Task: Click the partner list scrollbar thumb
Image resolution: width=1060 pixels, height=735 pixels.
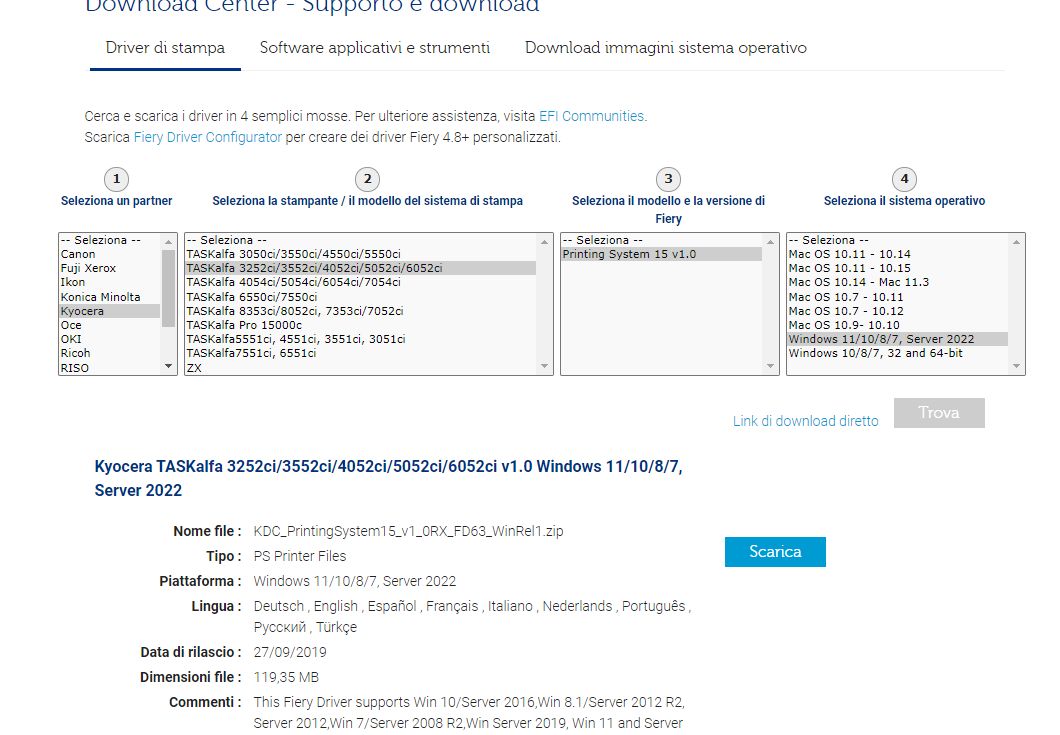Action: click(169, 287)
